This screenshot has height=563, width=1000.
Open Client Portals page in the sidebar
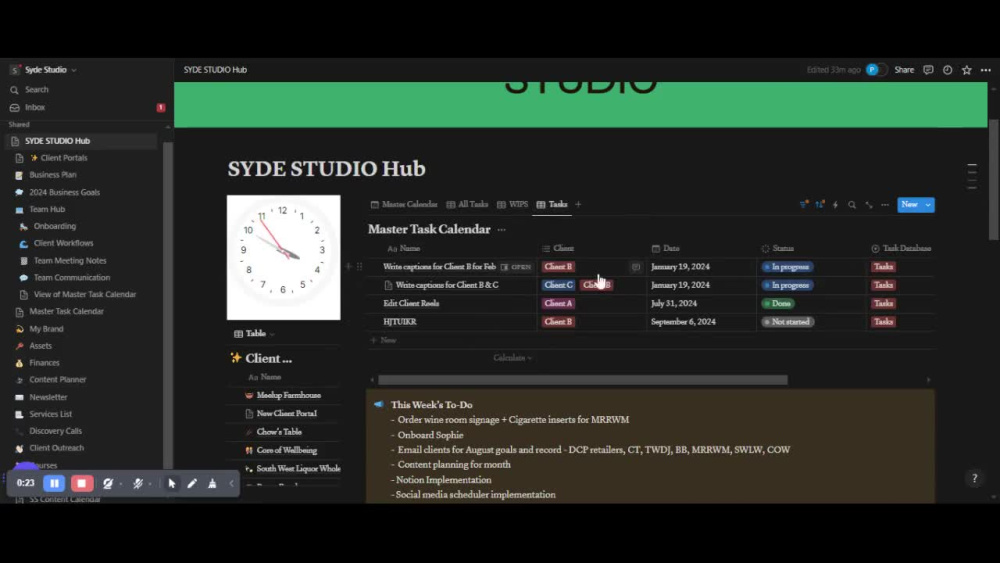[64, 158]
